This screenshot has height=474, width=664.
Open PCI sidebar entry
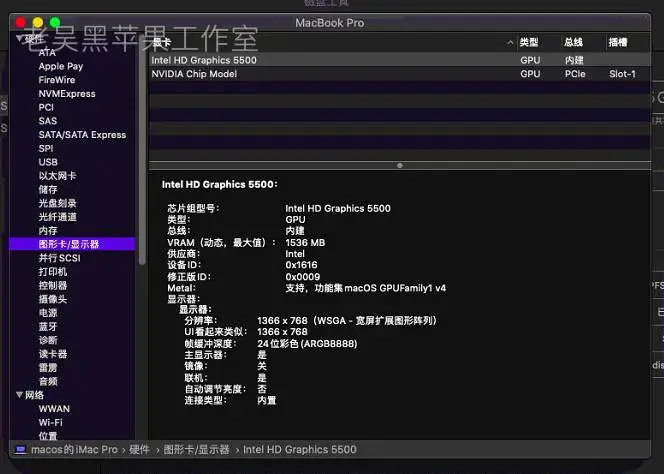click(46, 107)
